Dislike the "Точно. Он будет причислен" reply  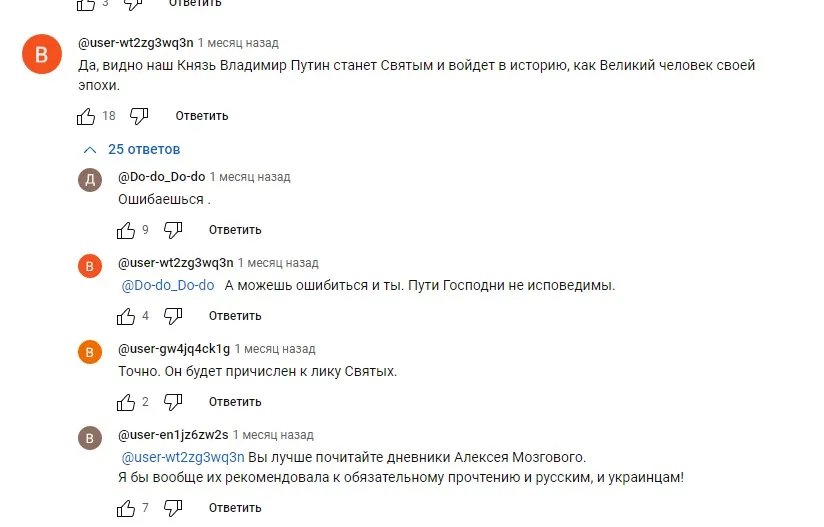[x=173, y=402]
